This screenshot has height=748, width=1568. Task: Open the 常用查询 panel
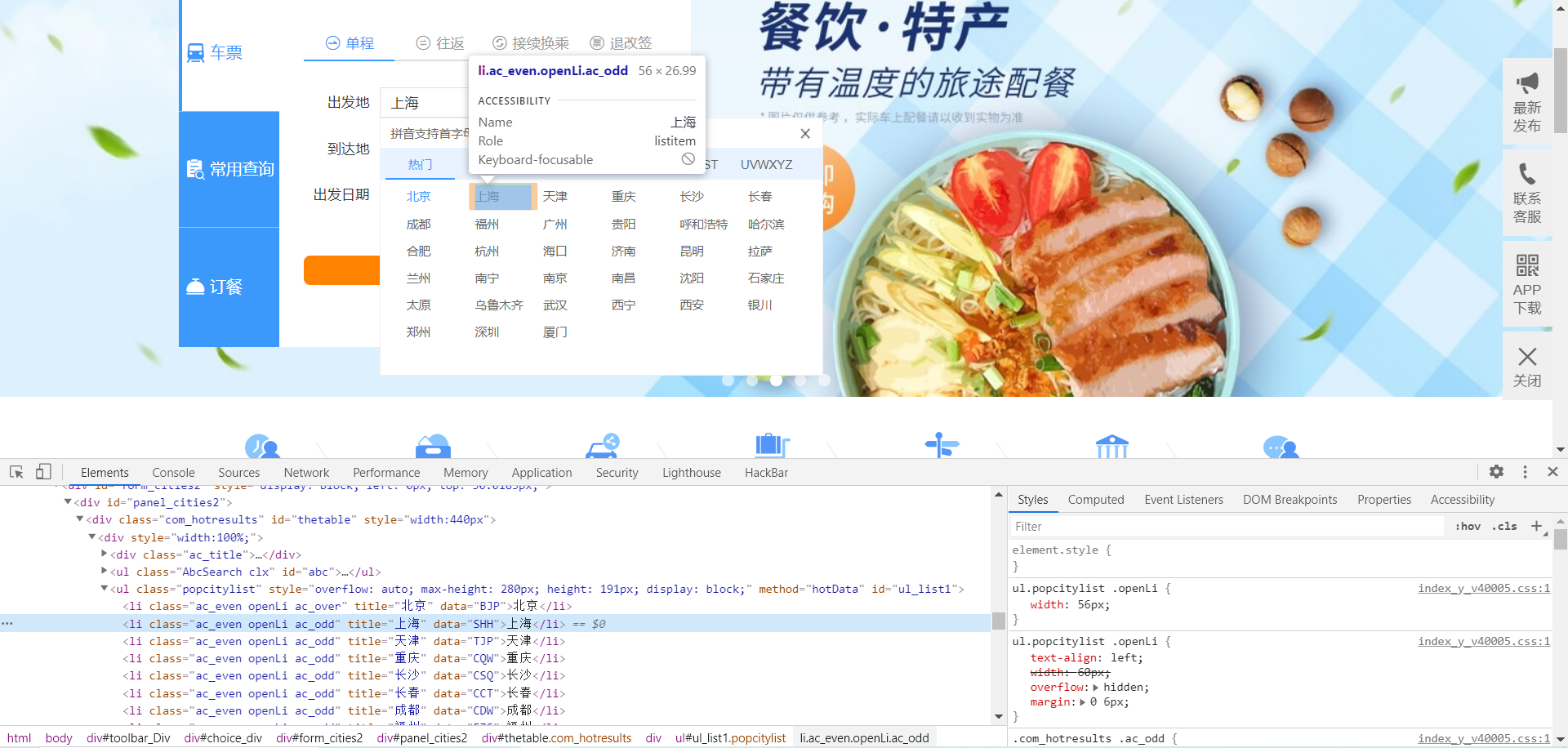[229, 169]
